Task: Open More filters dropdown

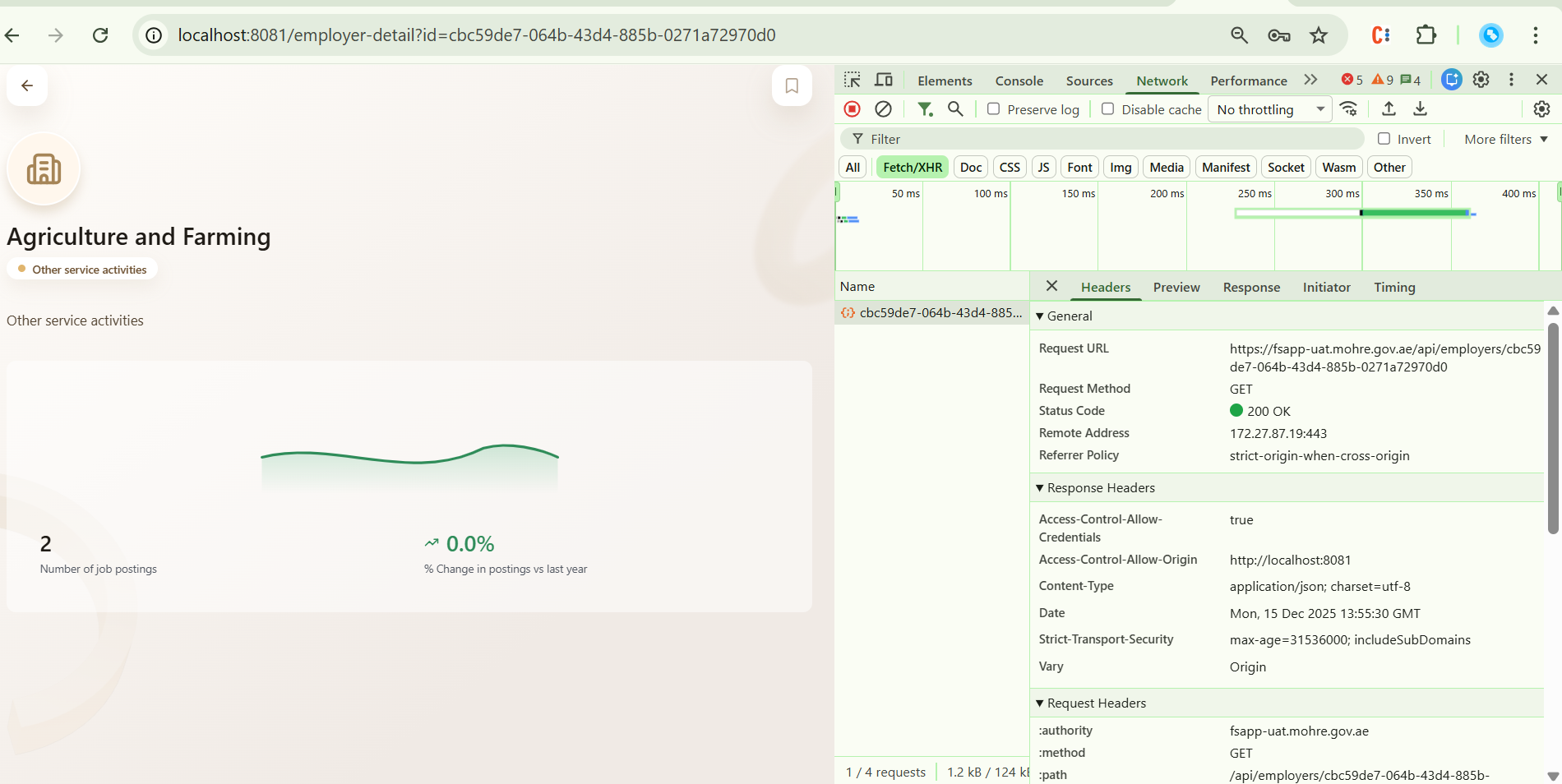Action: point(1506,139)
